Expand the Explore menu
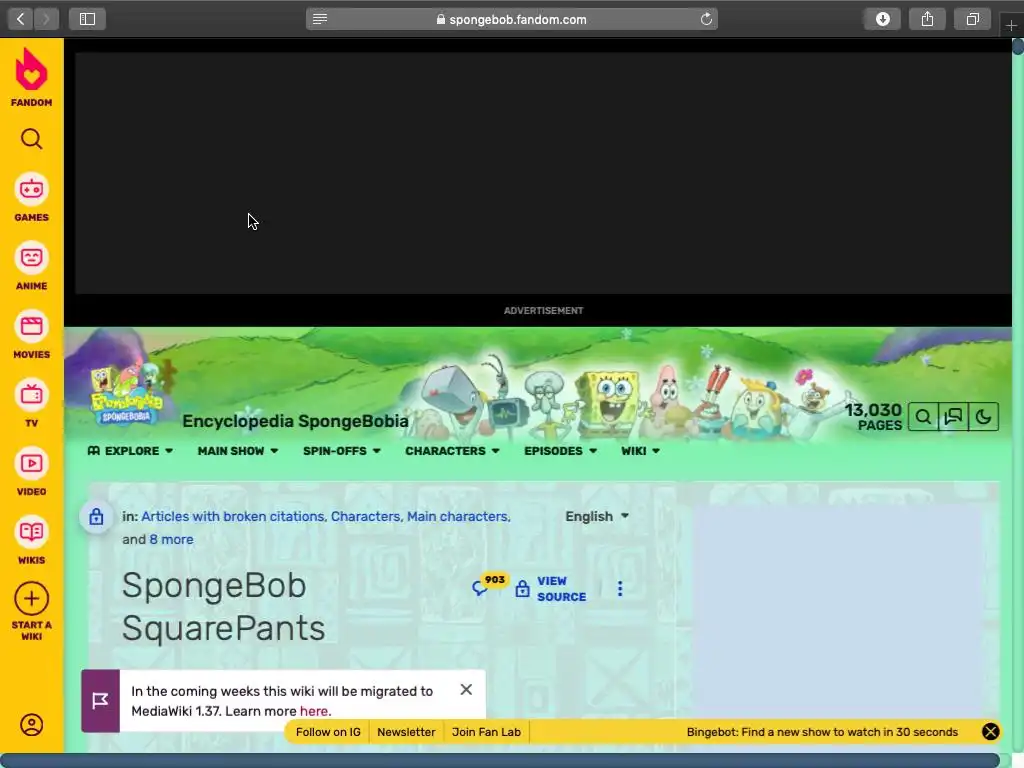The width and height of the screenshot is (1024, 768). coord(130,451)
